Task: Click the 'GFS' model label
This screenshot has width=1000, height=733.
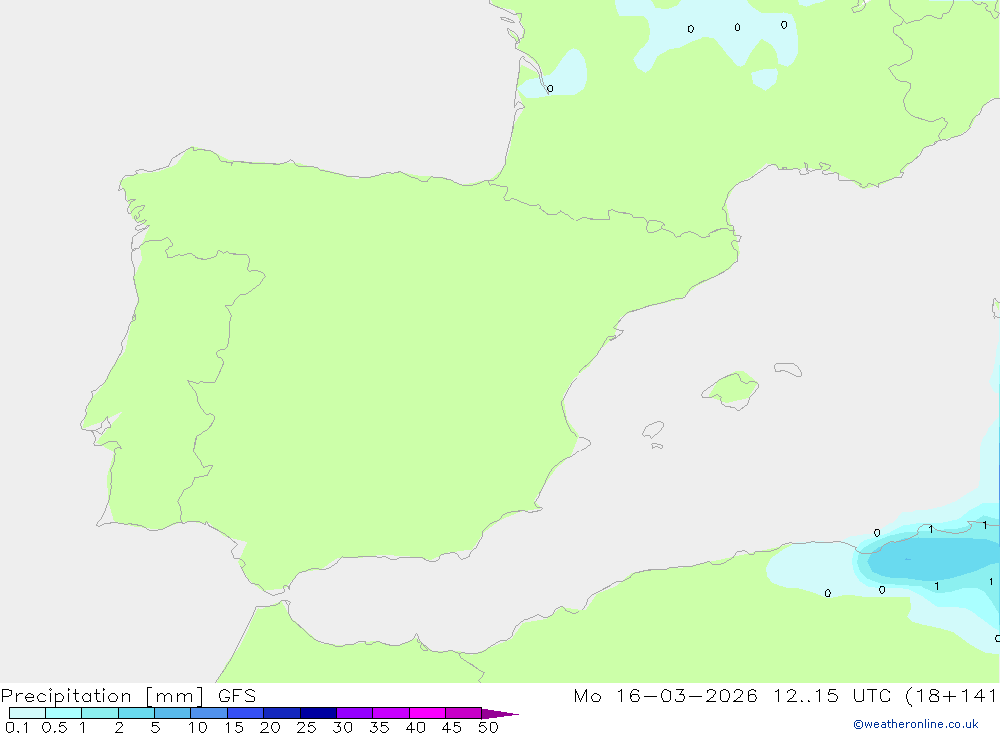Action: tap(237, 695)
